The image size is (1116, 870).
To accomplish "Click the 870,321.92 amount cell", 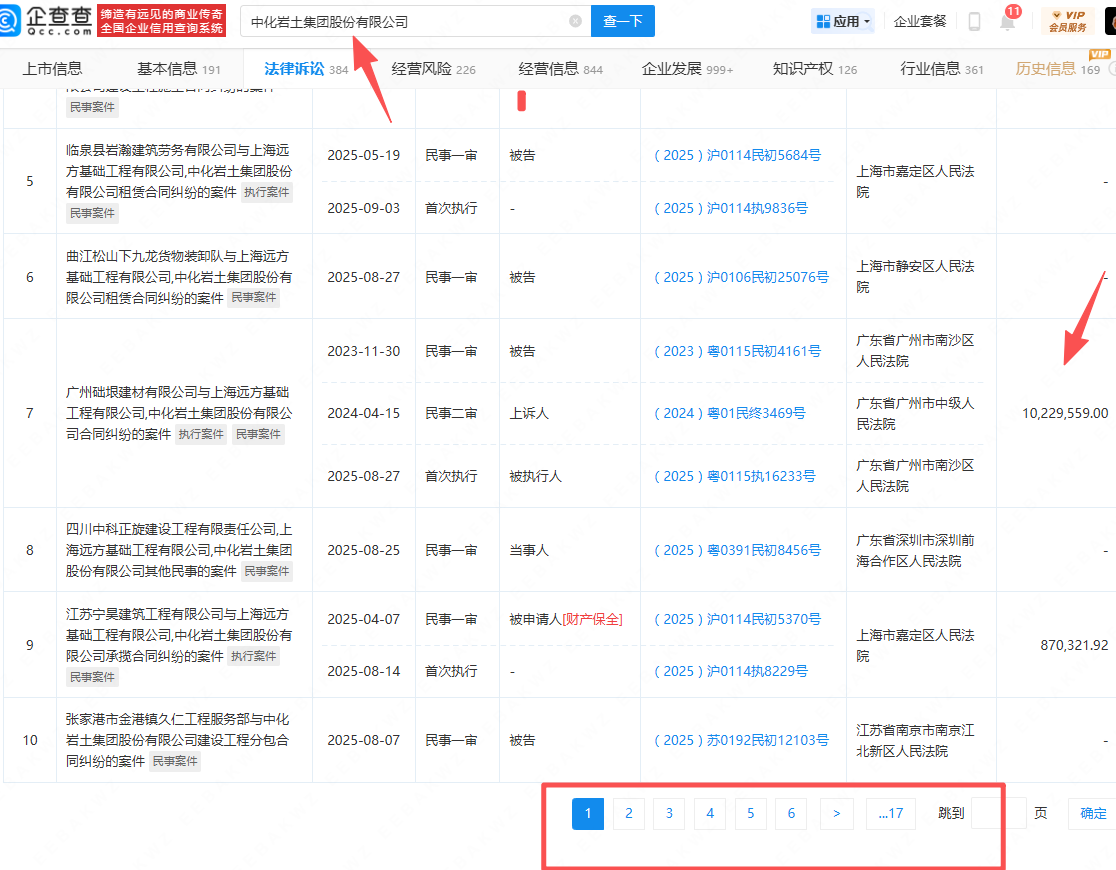I will click(x=1074, y=645).
